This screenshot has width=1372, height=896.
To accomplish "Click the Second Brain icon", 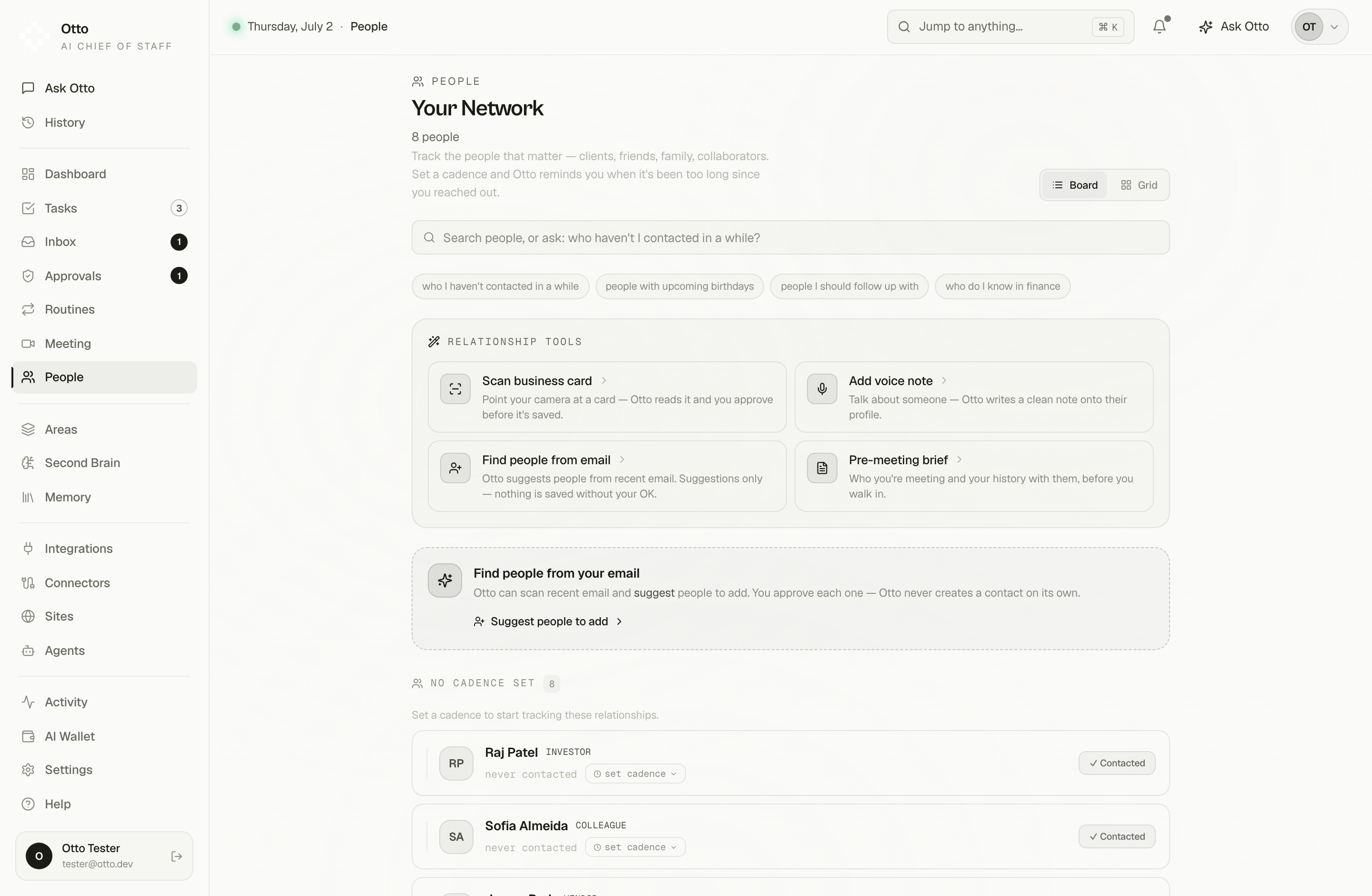I will (x=28, y=463).
